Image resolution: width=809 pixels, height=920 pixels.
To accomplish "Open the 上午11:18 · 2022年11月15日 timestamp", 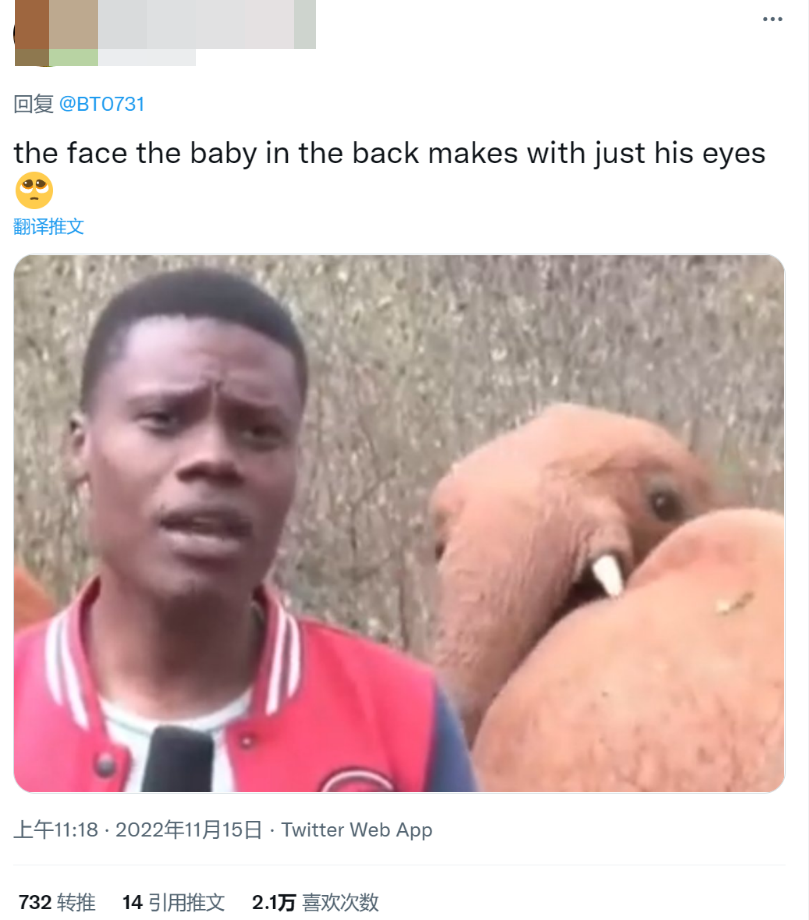I will tap(138, 830).
